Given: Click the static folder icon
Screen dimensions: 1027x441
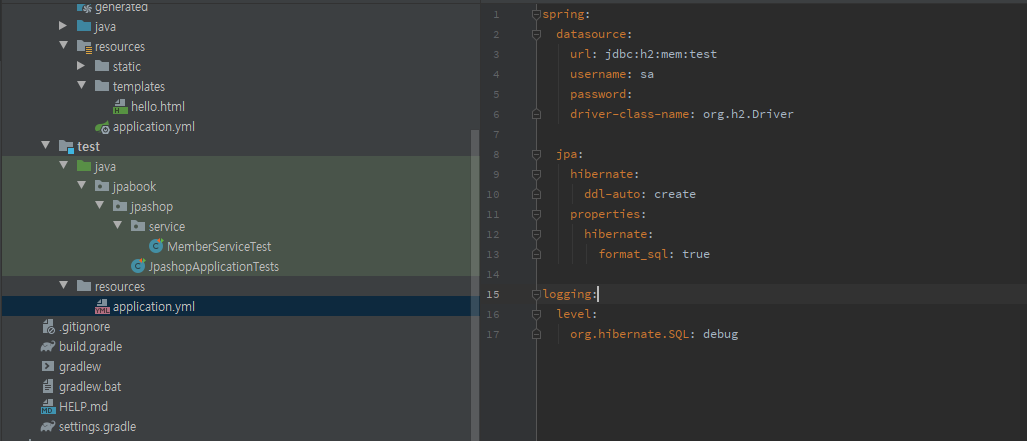Looking at the screenshot, I should point(102,66).
